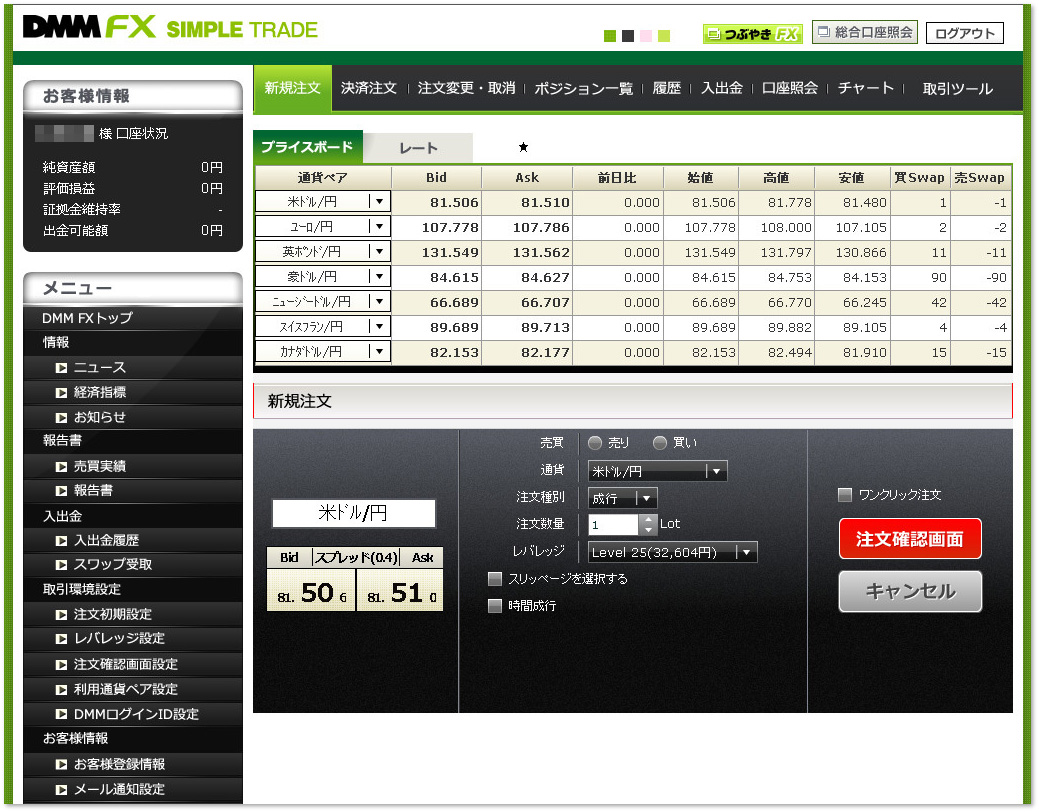Click the 入出金履歴 arrow icon
This screenshot has width=1039, height=812.
(61, 541)
